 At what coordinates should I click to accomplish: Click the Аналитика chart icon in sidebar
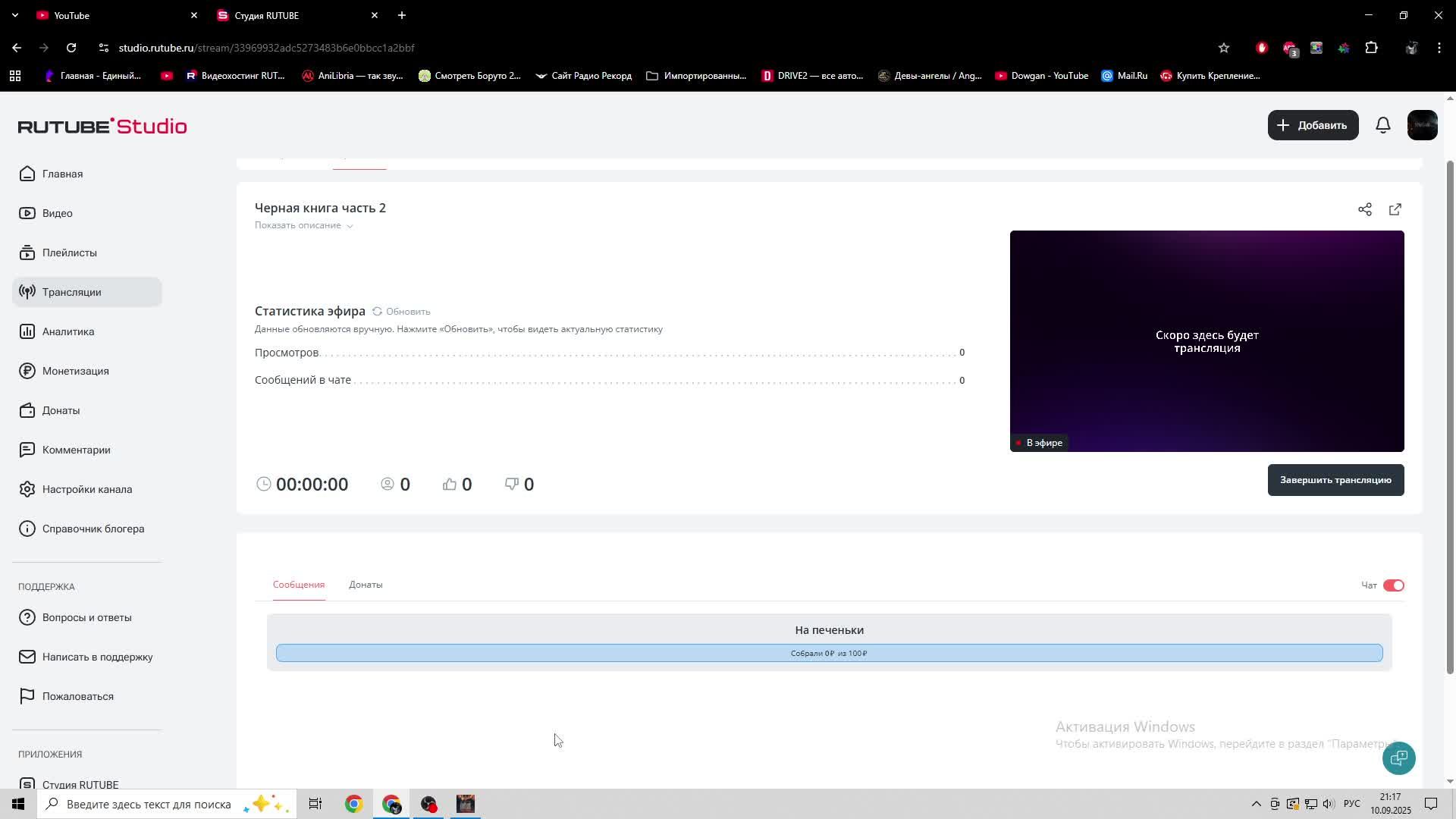pos(27,331)
